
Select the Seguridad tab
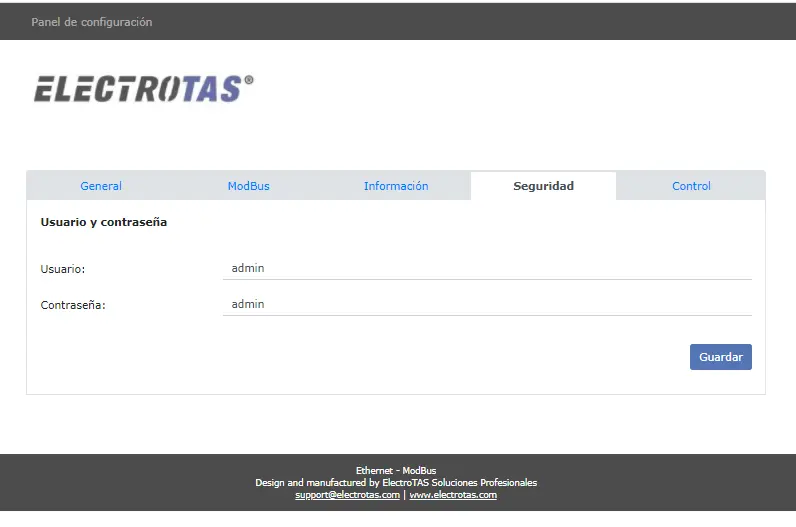click(543, 186)
